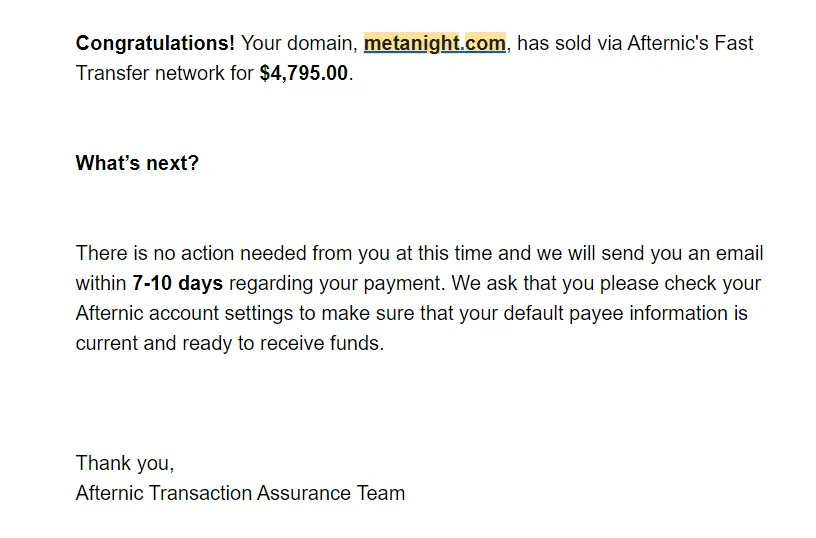Click the phrase Afternic's Fast

point(690,43)
